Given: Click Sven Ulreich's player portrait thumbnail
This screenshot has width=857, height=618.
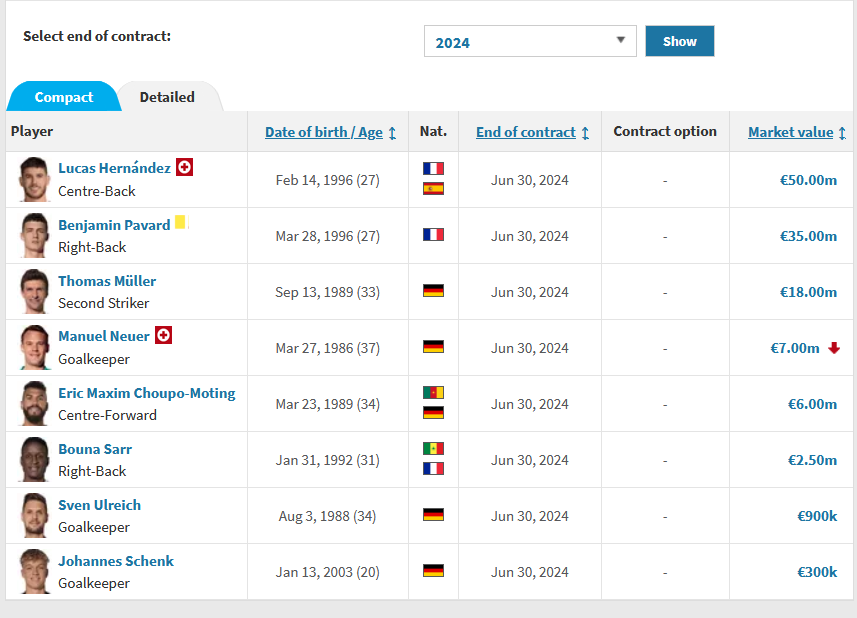Looking at the screenshot, I should coord(34,516).
